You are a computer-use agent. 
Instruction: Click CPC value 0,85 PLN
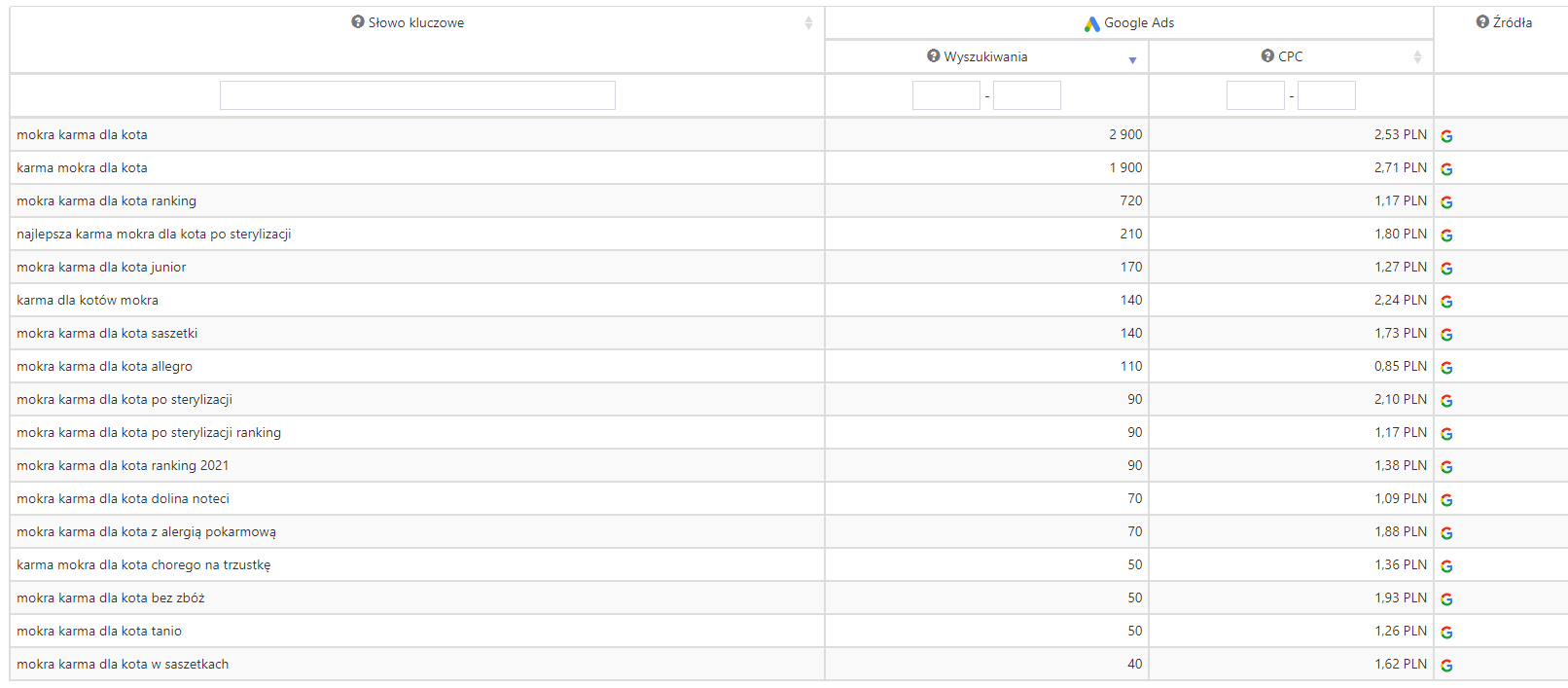(x=1401, y=366)
